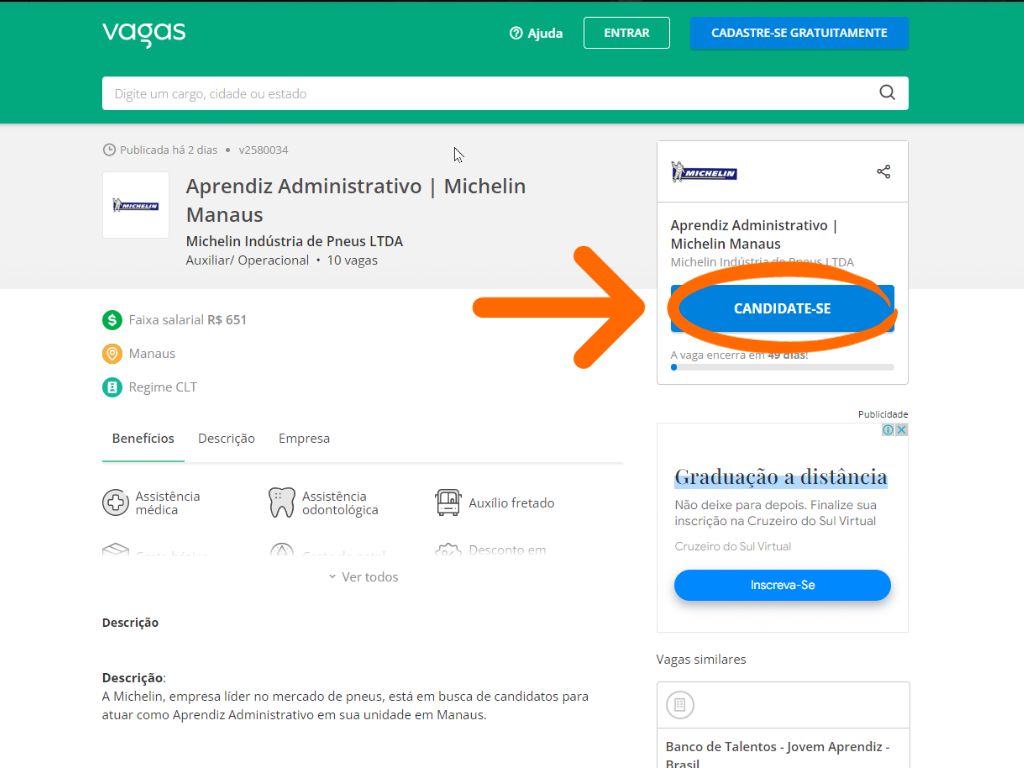Click the Michelin logo thumbnail by job title

[x=136, y=205]
